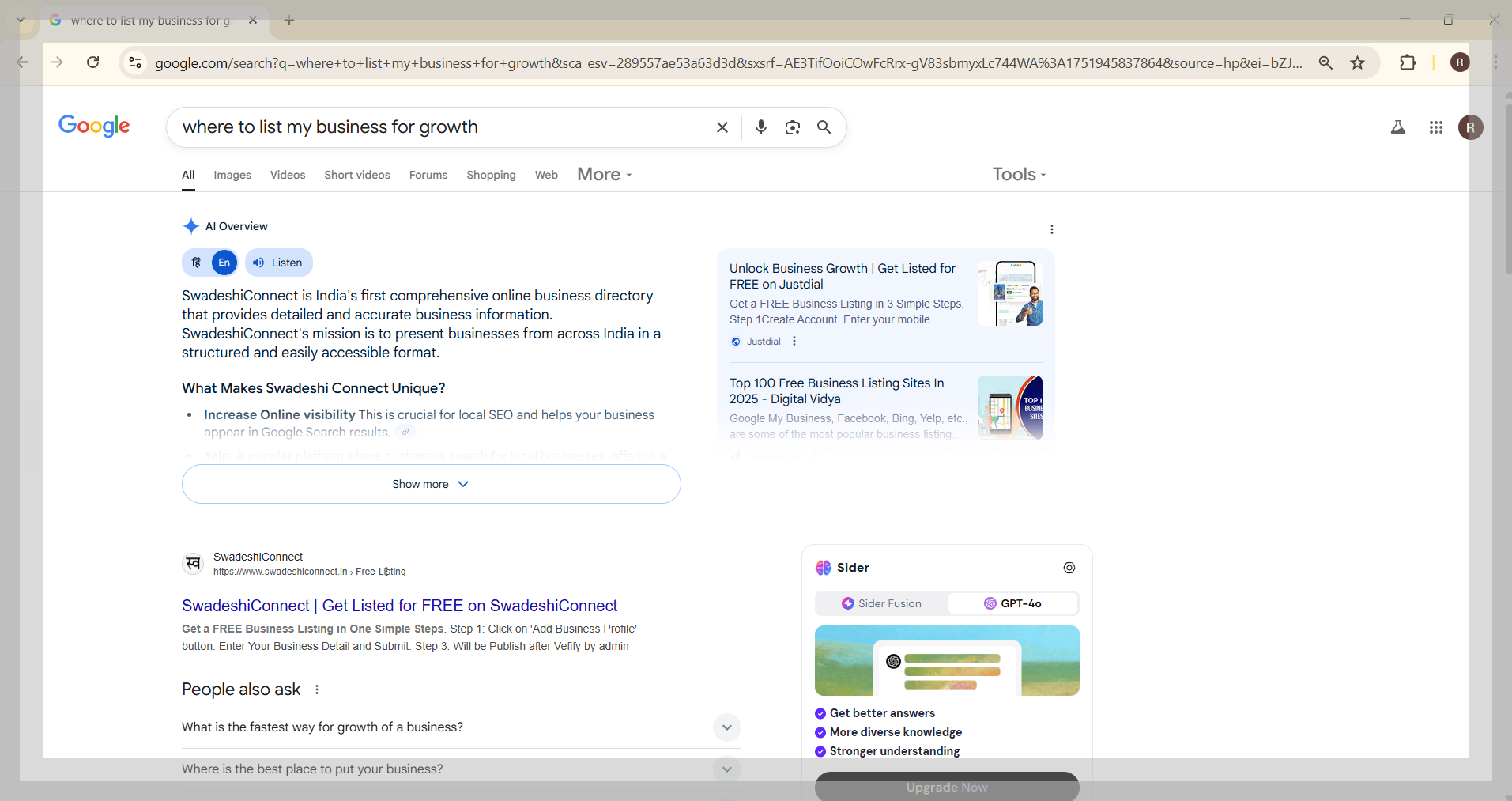Click the voice search microphone icon
This screenshot has width=1512, height=801.
760,127
